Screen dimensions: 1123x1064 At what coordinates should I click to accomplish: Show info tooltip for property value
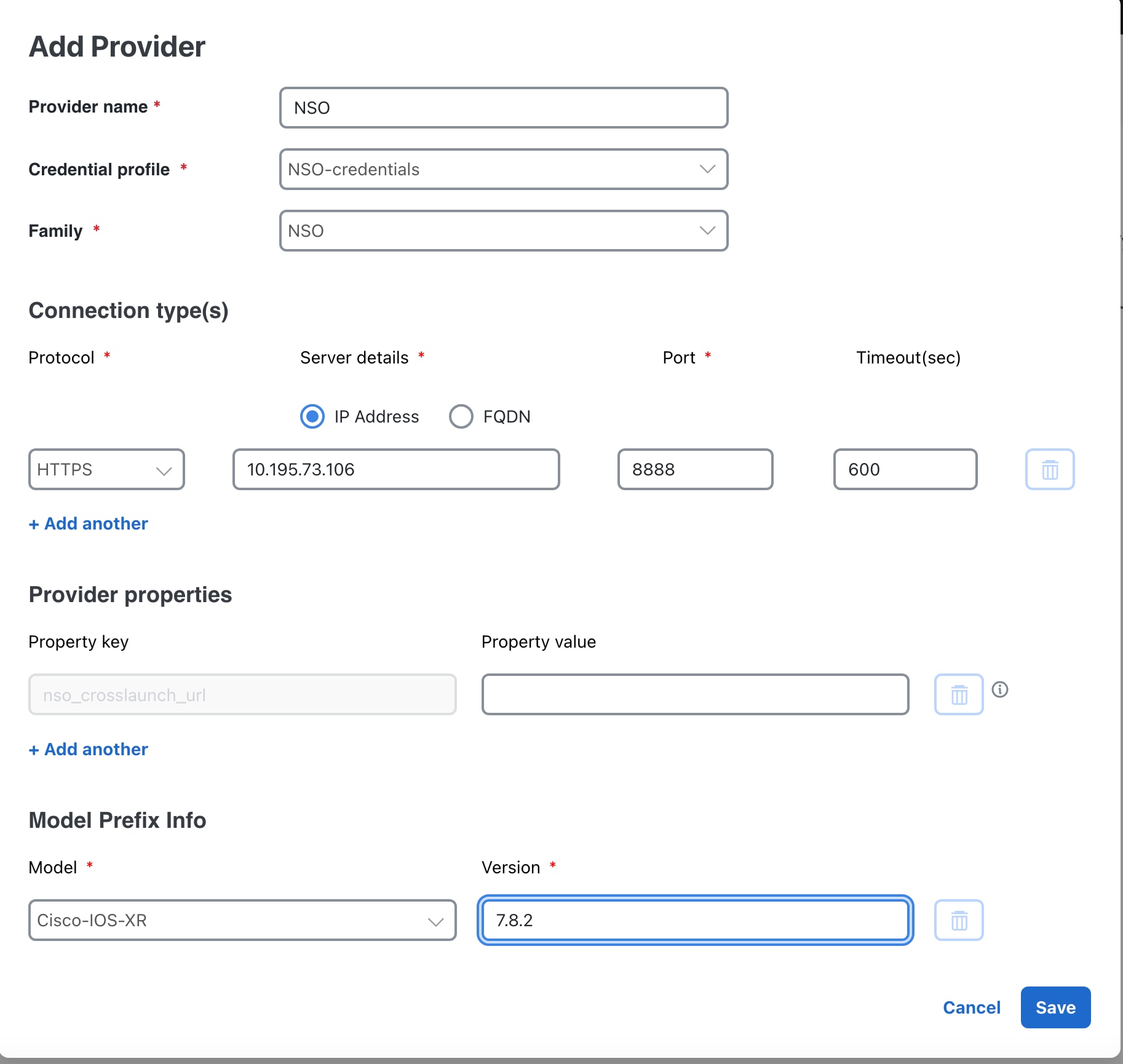pyautogui.click(x=1000, y=689)
